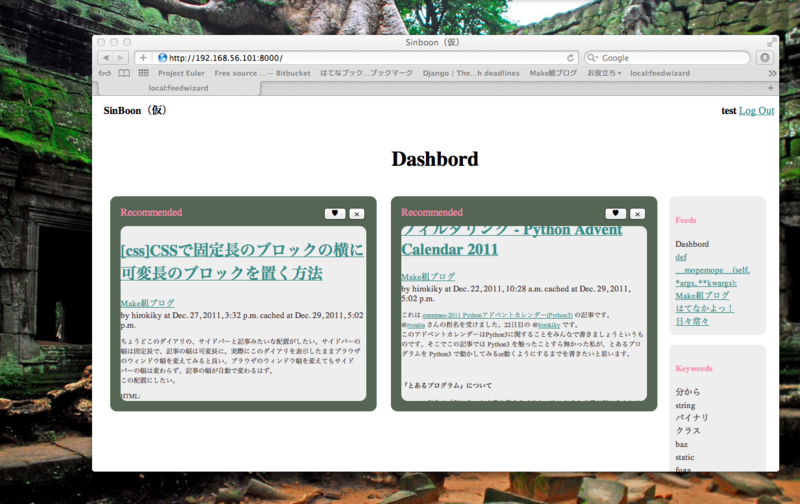Click the Log Out link
The height and width of the screenshot is (504, 800).
click(x=756, y=111)
